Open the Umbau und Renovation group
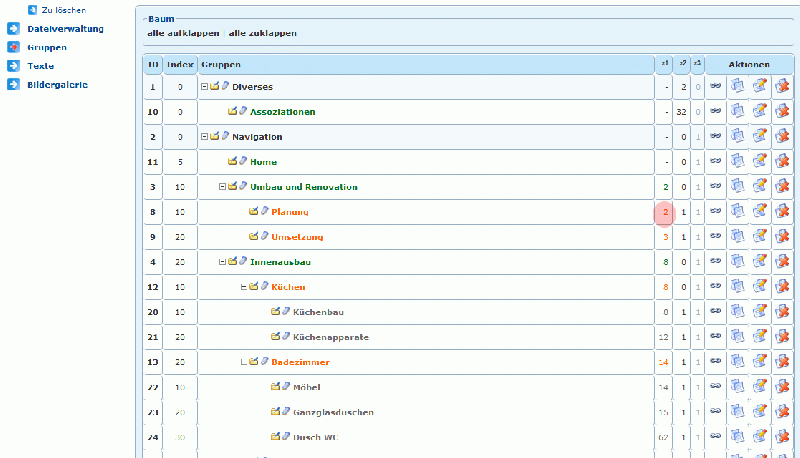This screenshot has height=458, width=800. coord(304,187)
